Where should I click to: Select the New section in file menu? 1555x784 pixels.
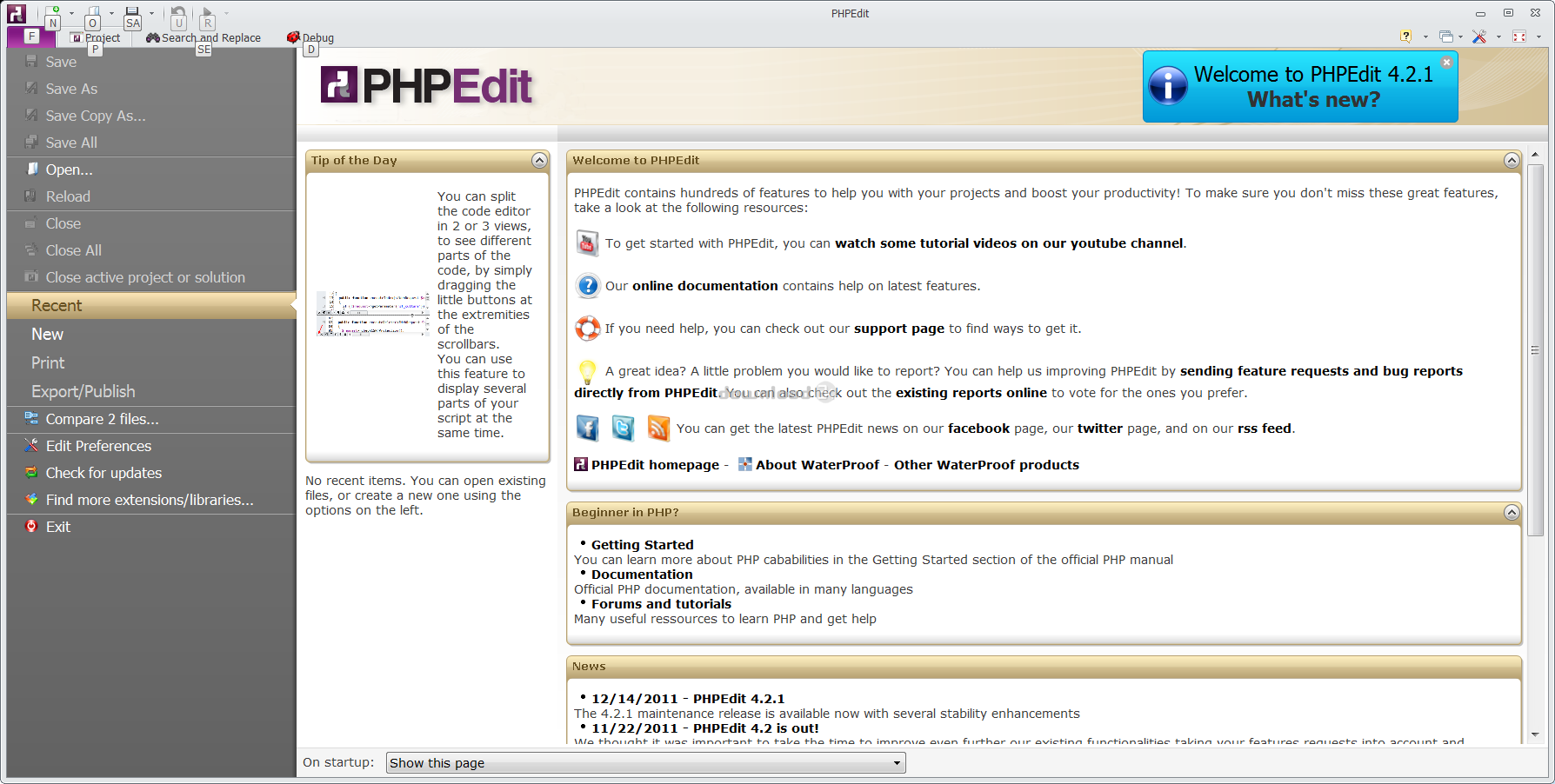coord(151,334)
